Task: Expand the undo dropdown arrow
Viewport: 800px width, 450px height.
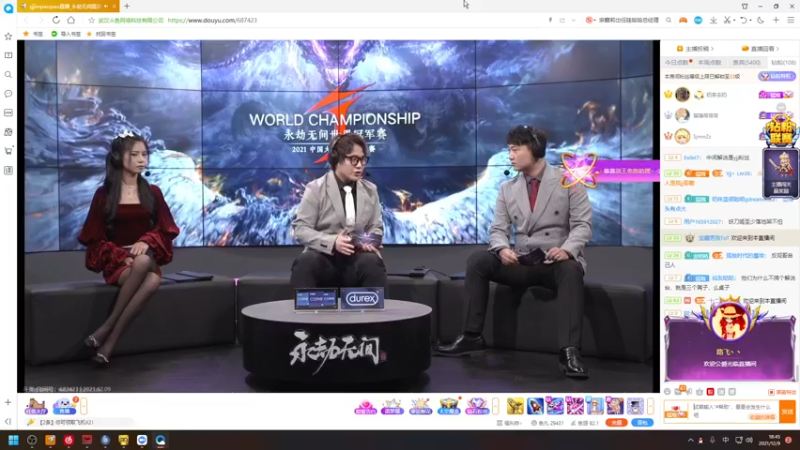Action: pos(751,20)
